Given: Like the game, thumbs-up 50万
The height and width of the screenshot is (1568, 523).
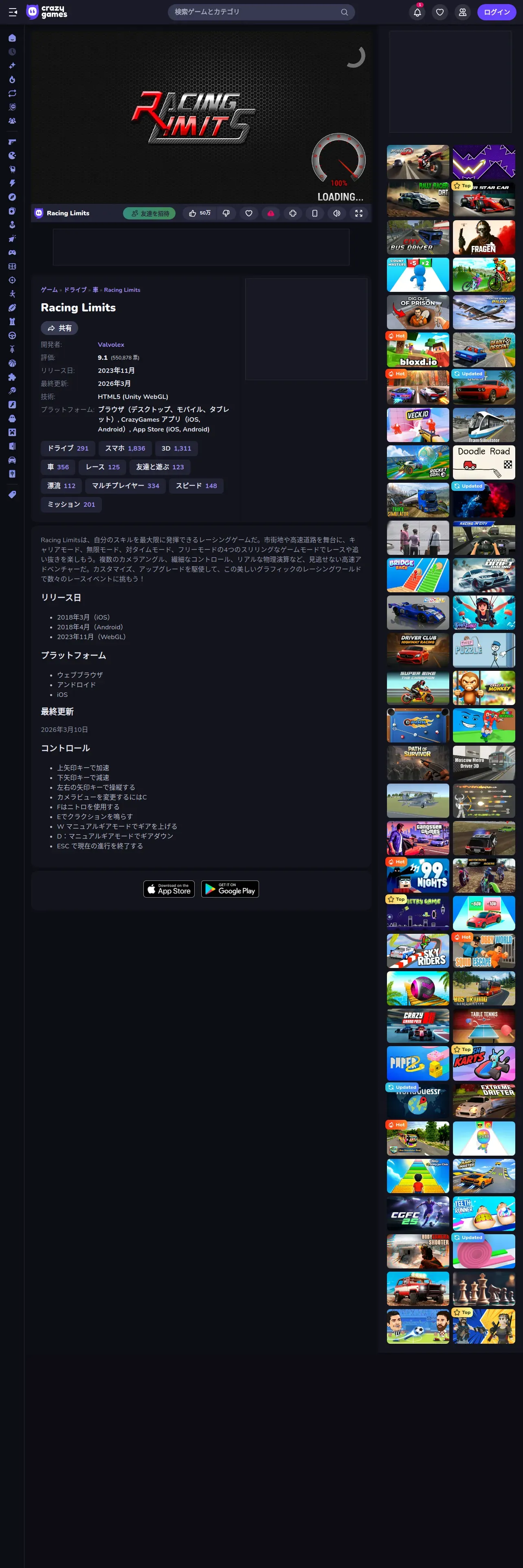Looking at the screenshot, I should click(x=200, y=213).
